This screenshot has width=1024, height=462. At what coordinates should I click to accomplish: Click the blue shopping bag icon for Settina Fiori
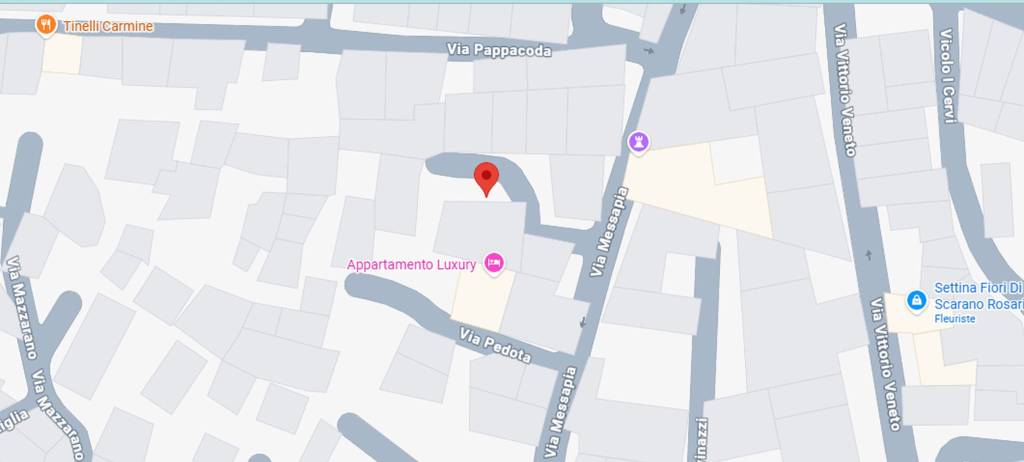[916, 301]
